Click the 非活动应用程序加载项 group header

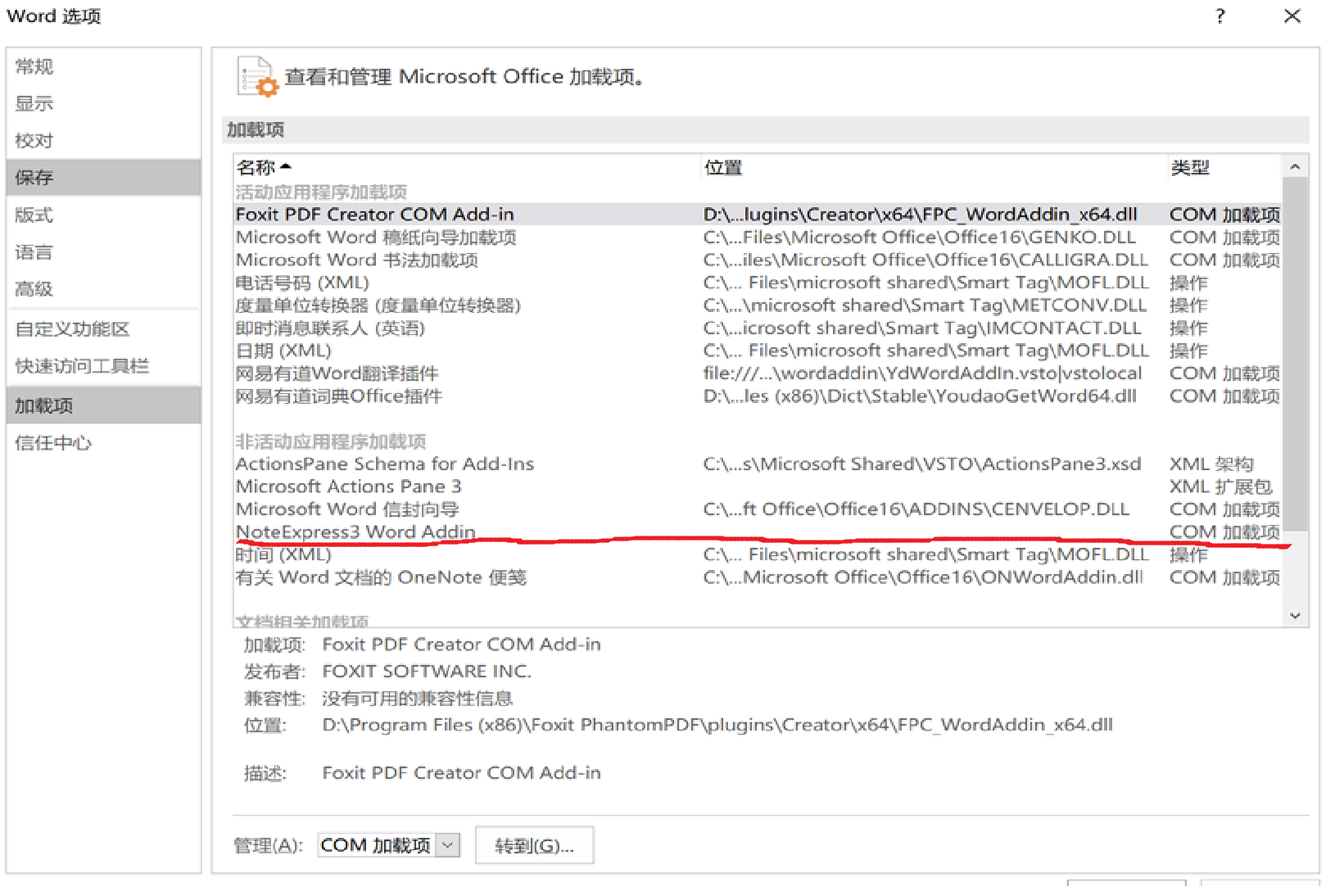[x=331, y=441]
